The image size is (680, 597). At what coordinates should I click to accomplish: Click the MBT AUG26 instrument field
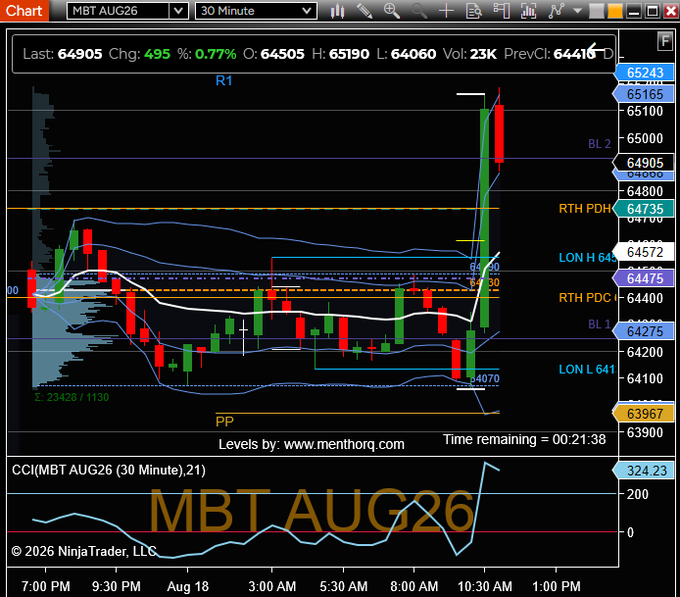118,11
